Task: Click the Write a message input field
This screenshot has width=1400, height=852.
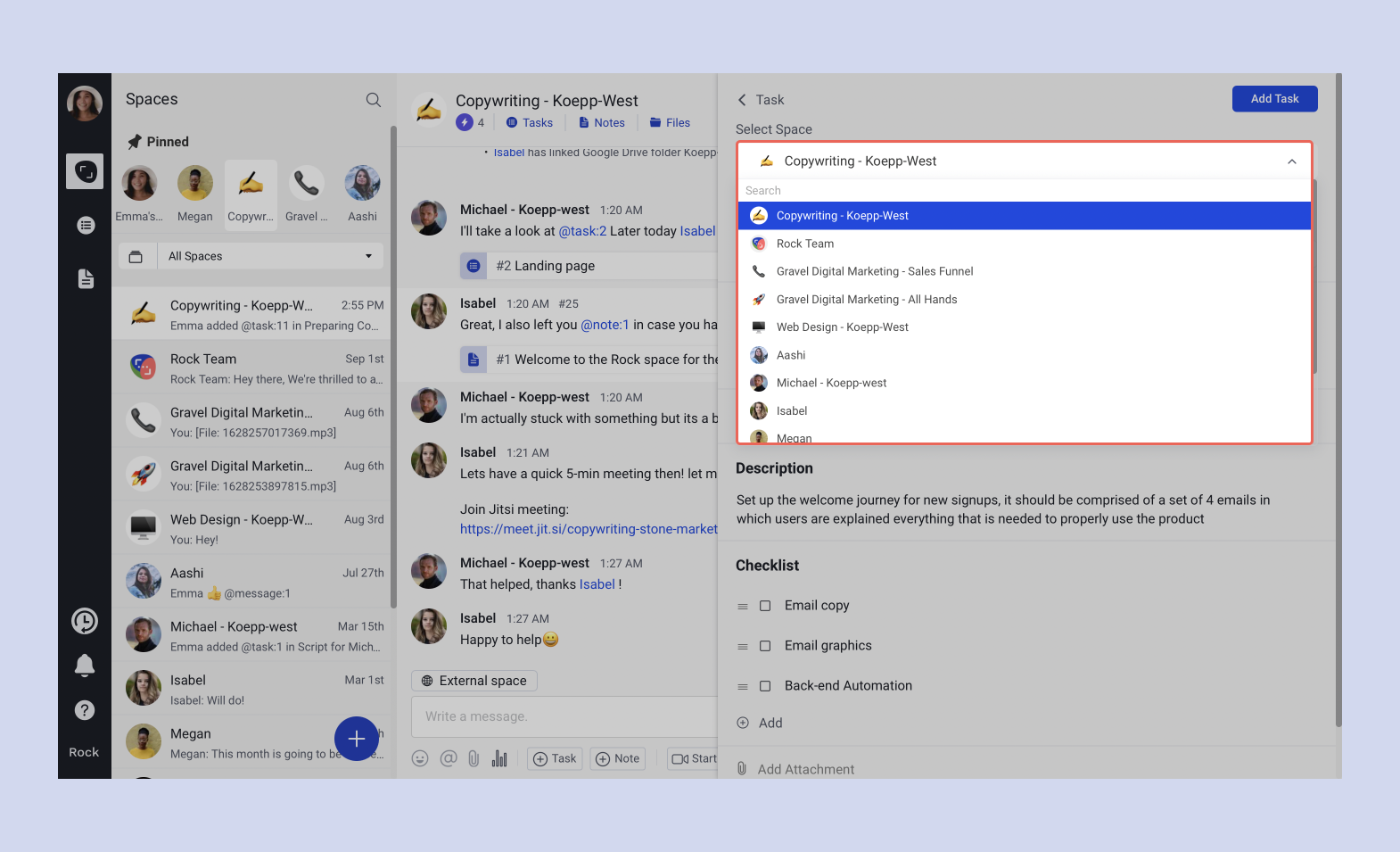Action: [x=562, y=716]
